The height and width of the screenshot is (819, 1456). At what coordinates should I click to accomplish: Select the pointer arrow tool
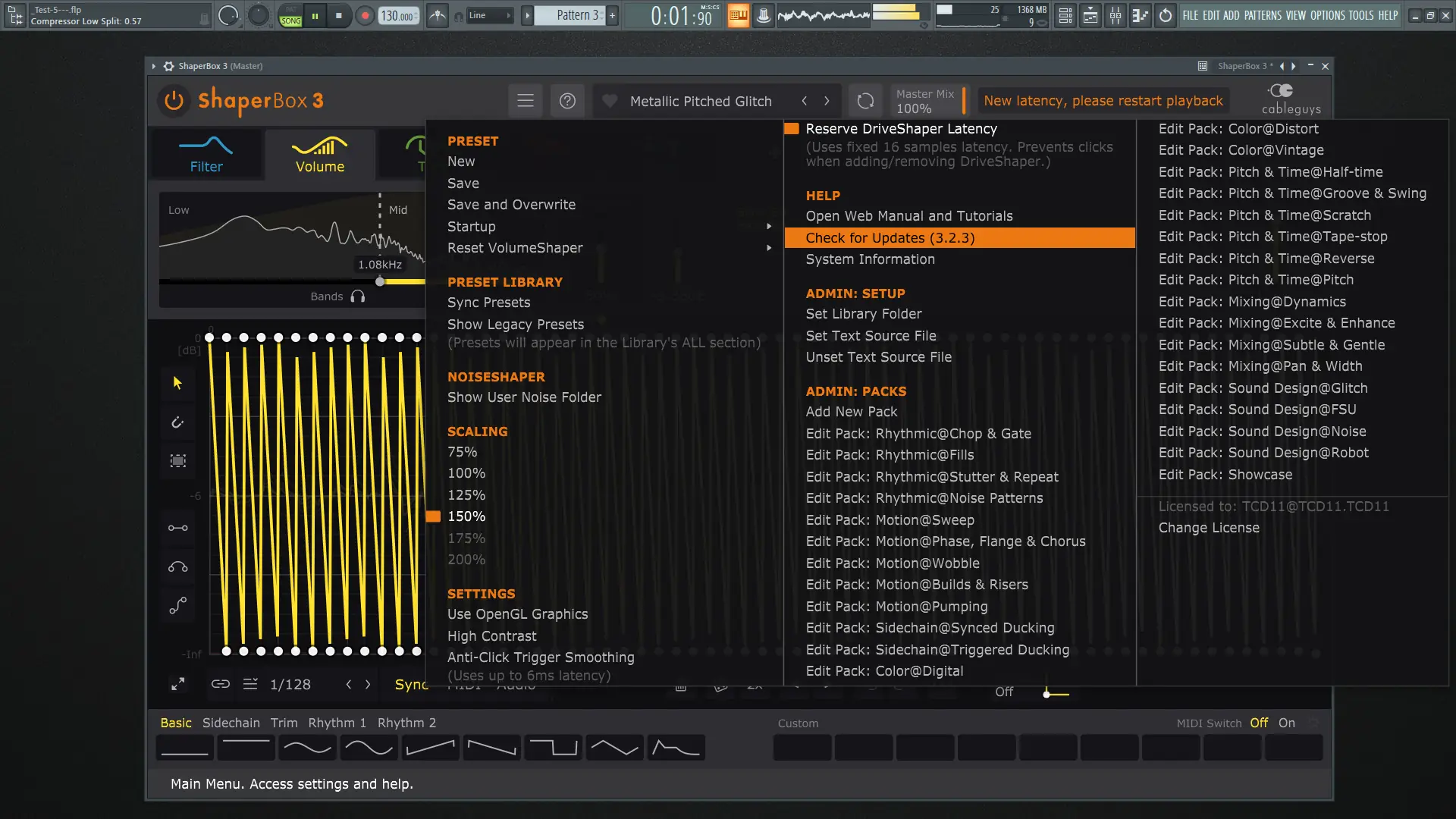pos(177,383)
